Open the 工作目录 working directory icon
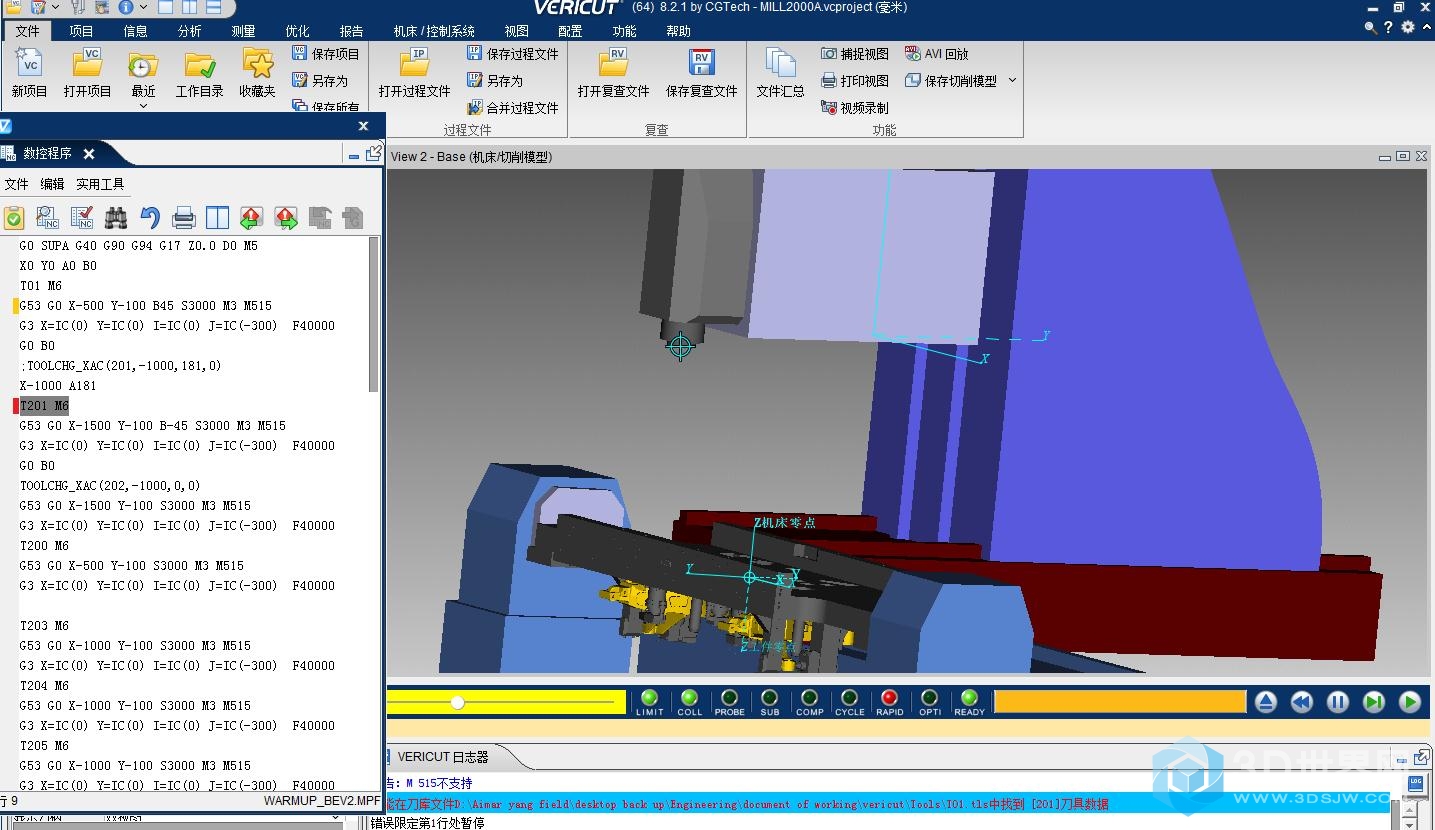This screenshot has height=830, width=1435. pyautogui.click(x=200, y=64)
